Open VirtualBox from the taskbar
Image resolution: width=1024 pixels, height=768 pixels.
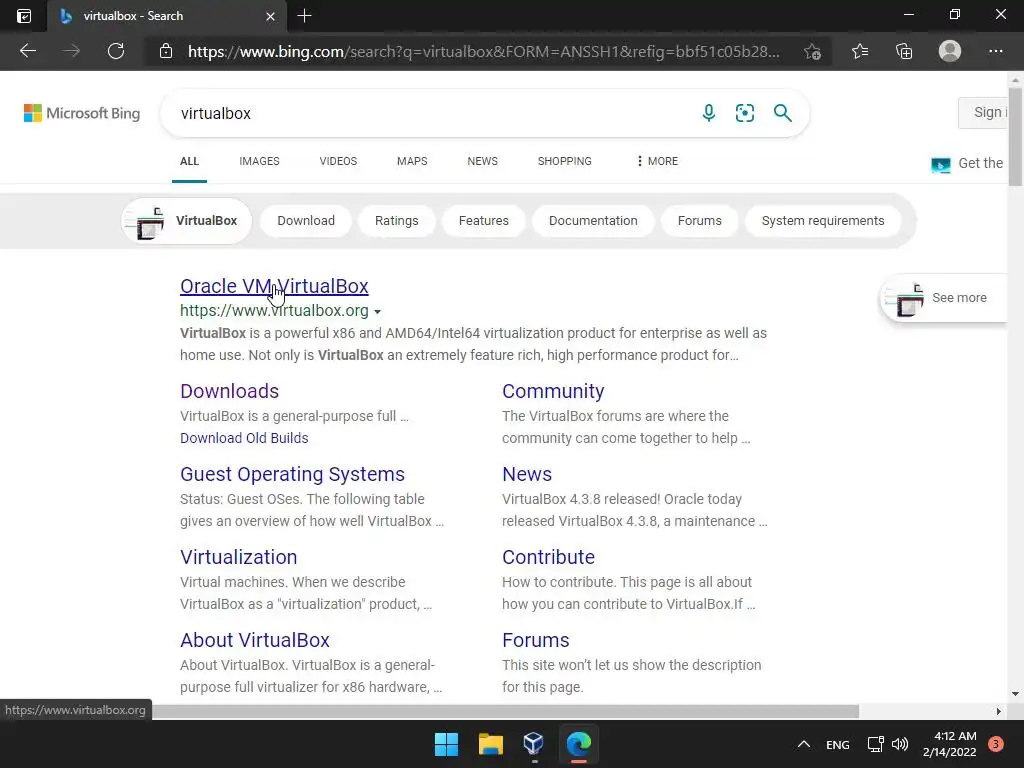[x=534, y=743]
